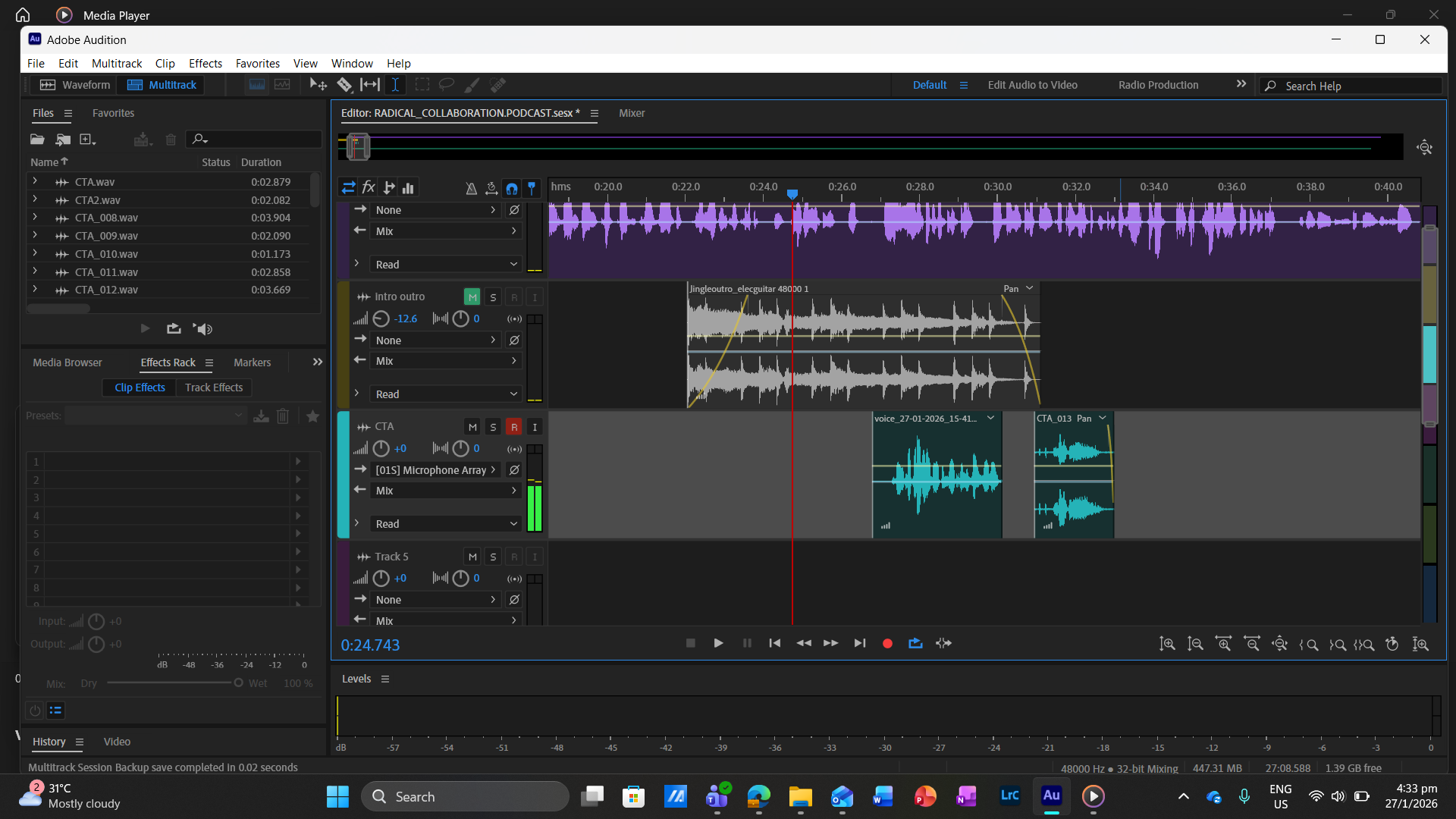Solo the CTA track
Image resolution: width=1456 pixels, height=819 pixels.
[x=493, y=427]
